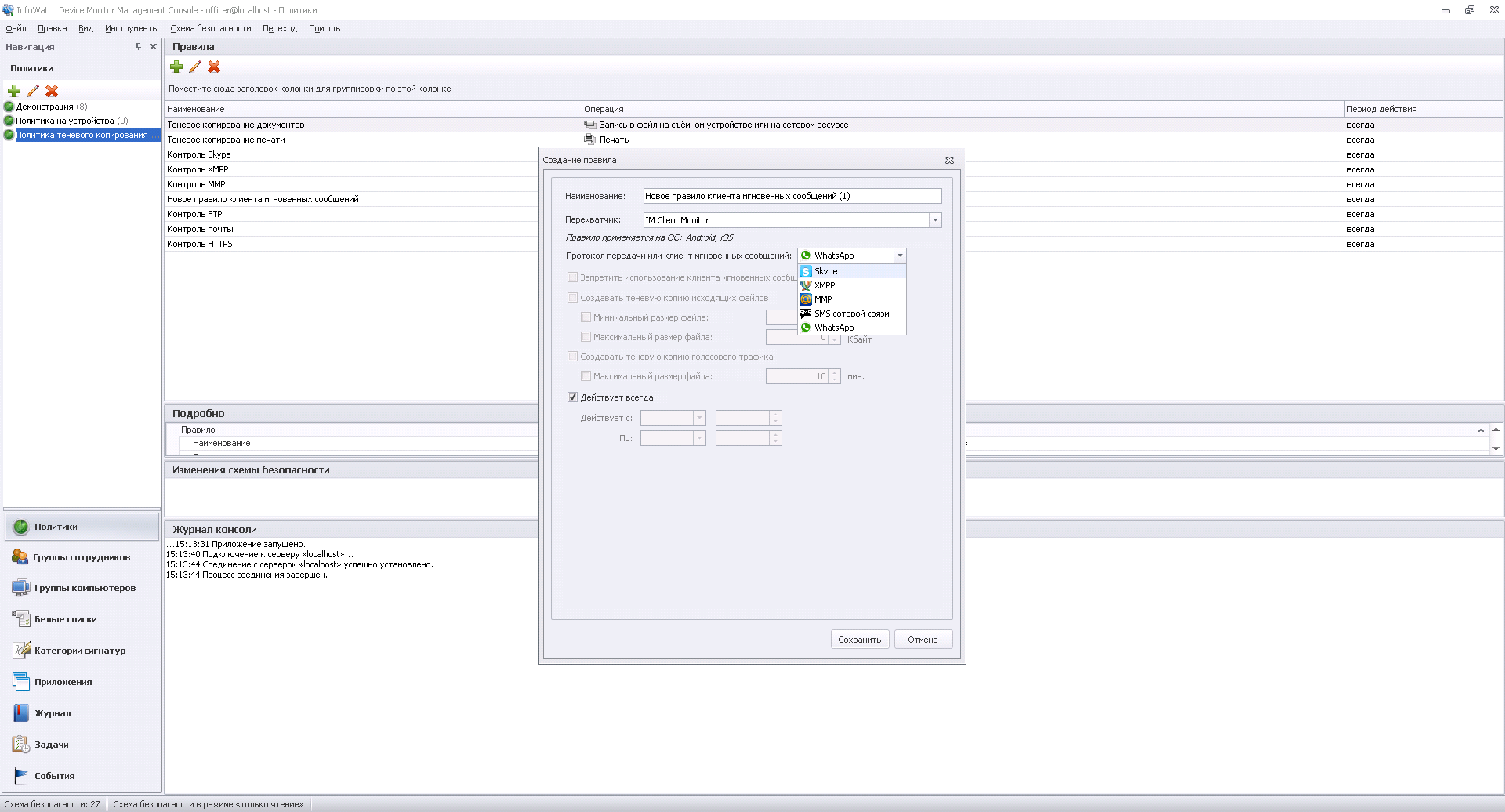The height and width of the screenshot is (812, 1505).
Task: Open Задачи section
Action: coord(82,745)
